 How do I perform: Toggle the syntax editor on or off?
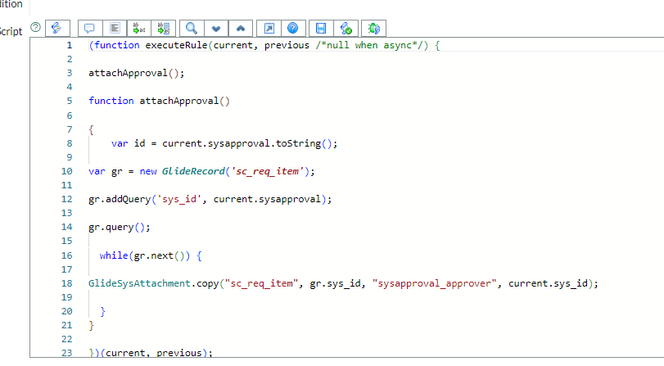[x=57, y=28]
